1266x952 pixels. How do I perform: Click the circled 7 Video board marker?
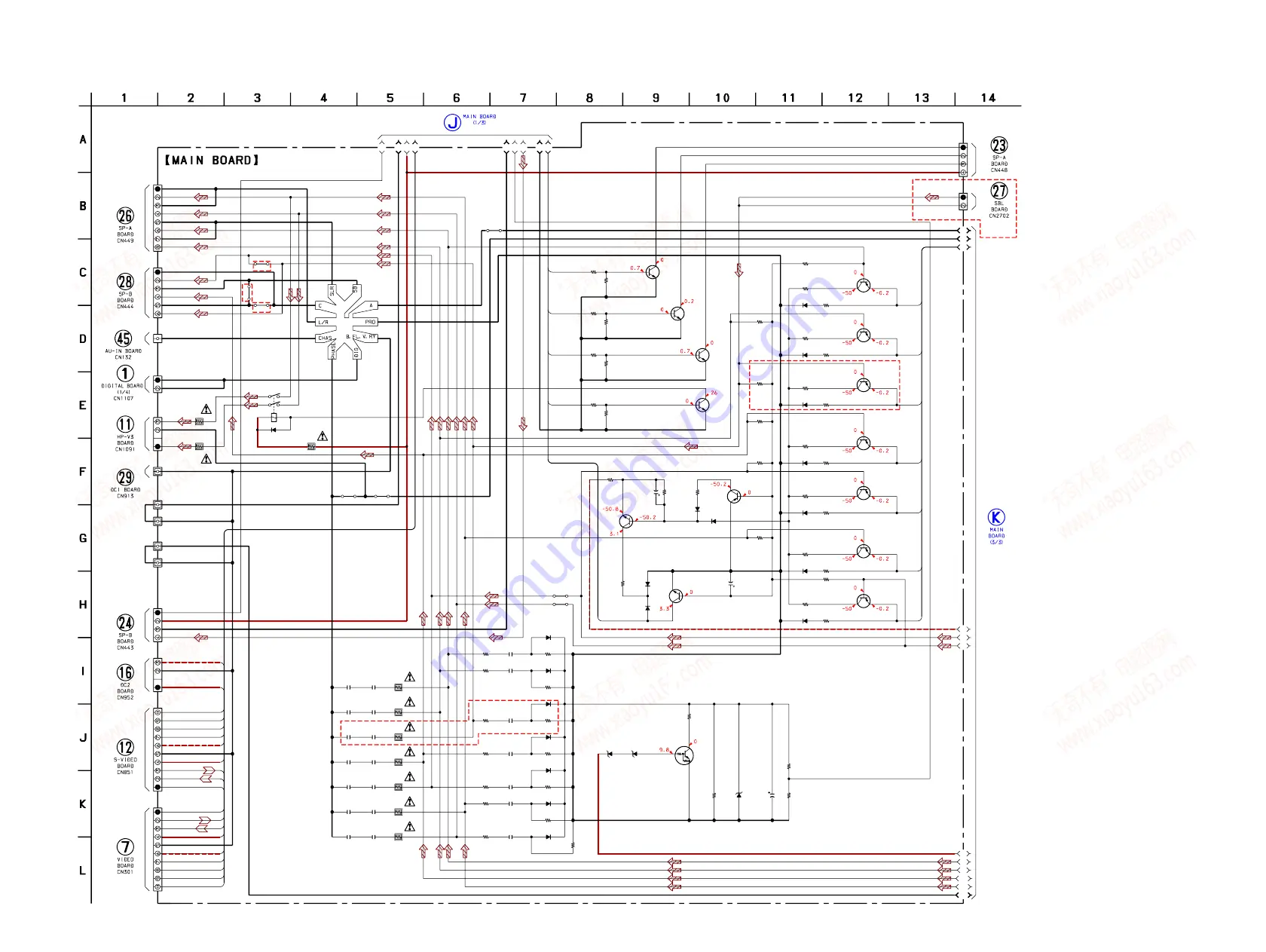125,847
